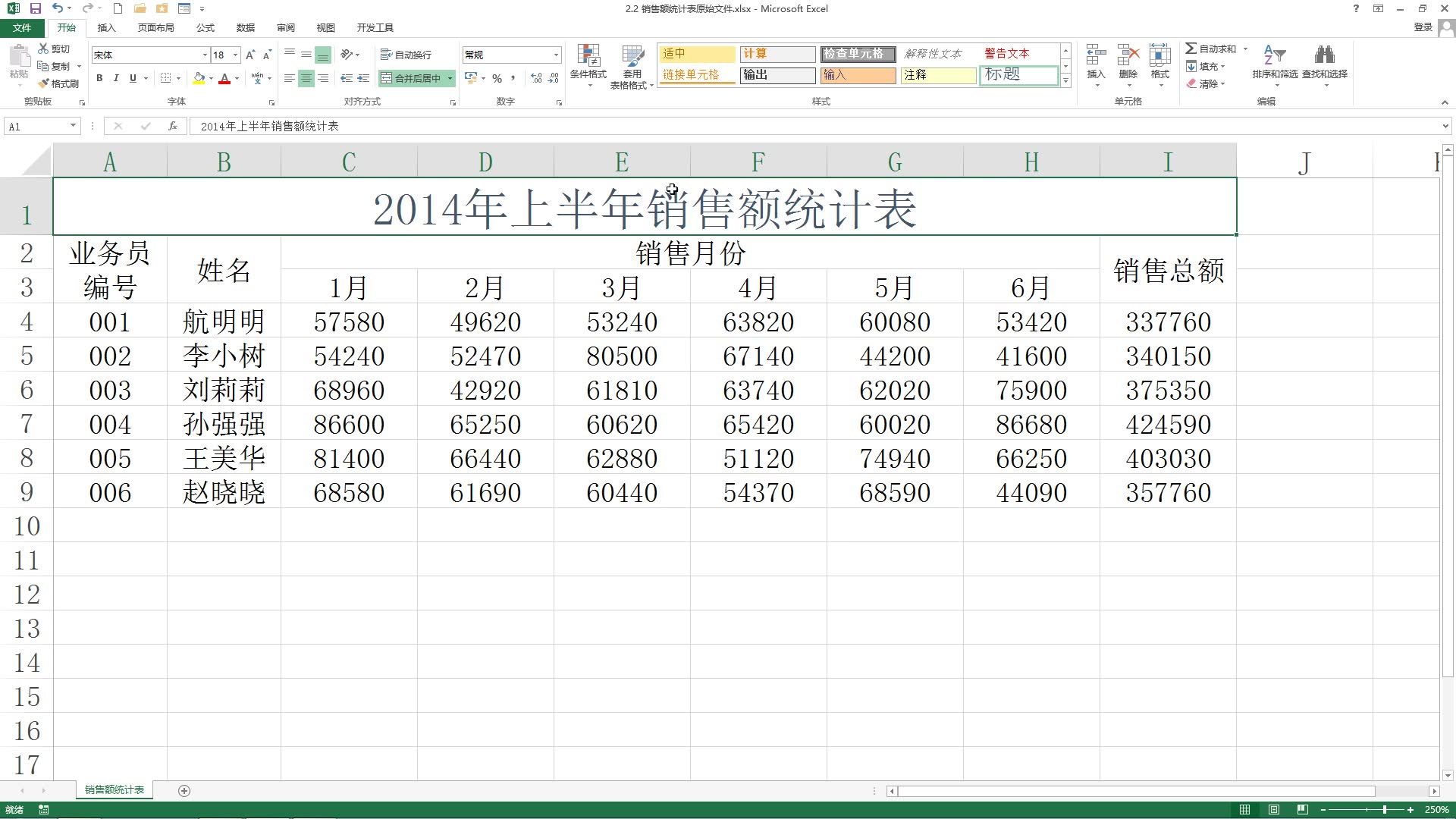Open the number format dropdown (常规)

(556, 55)
